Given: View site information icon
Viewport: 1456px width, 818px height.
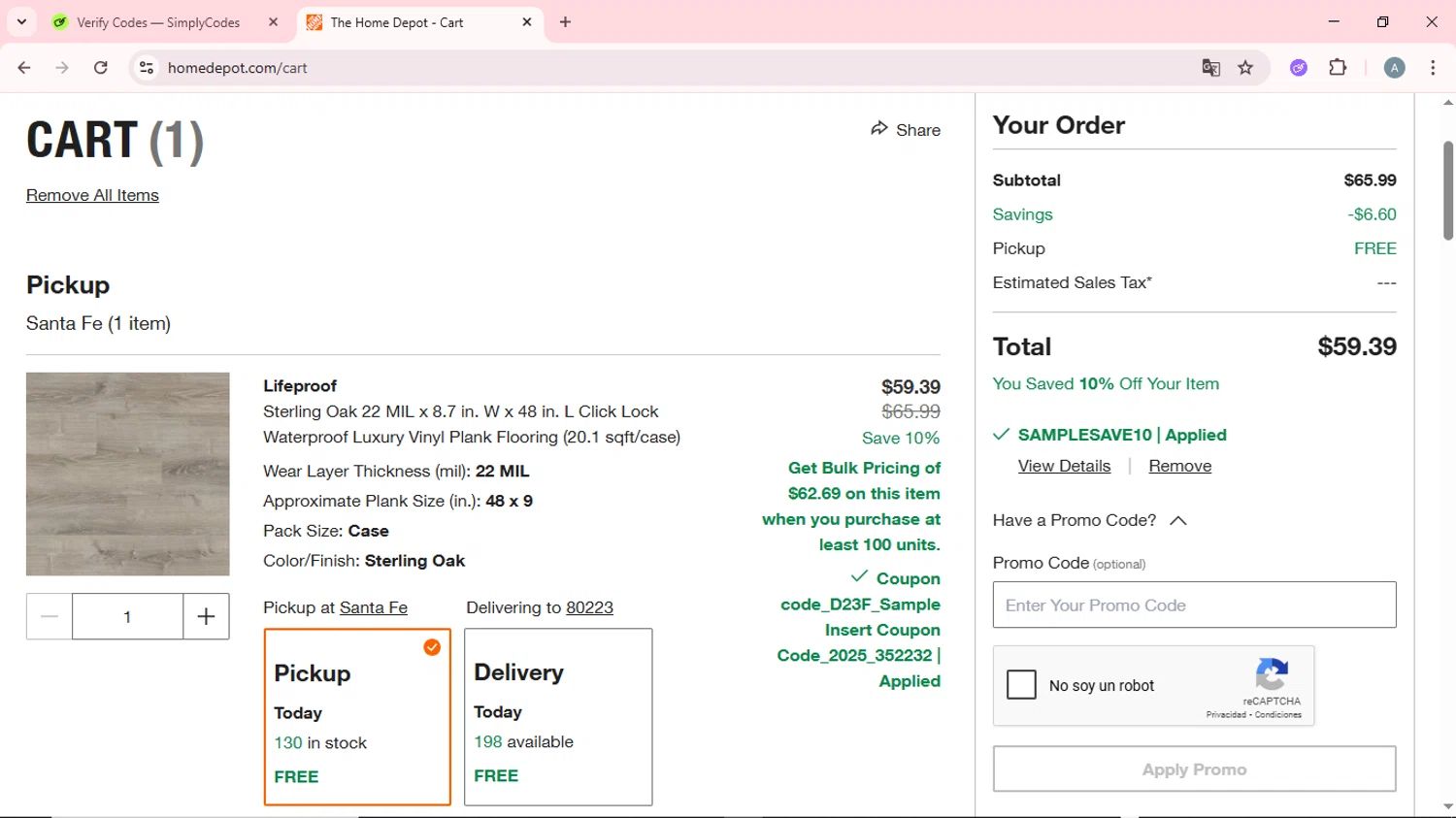Looking at the screenshot, I should [147, 68].
